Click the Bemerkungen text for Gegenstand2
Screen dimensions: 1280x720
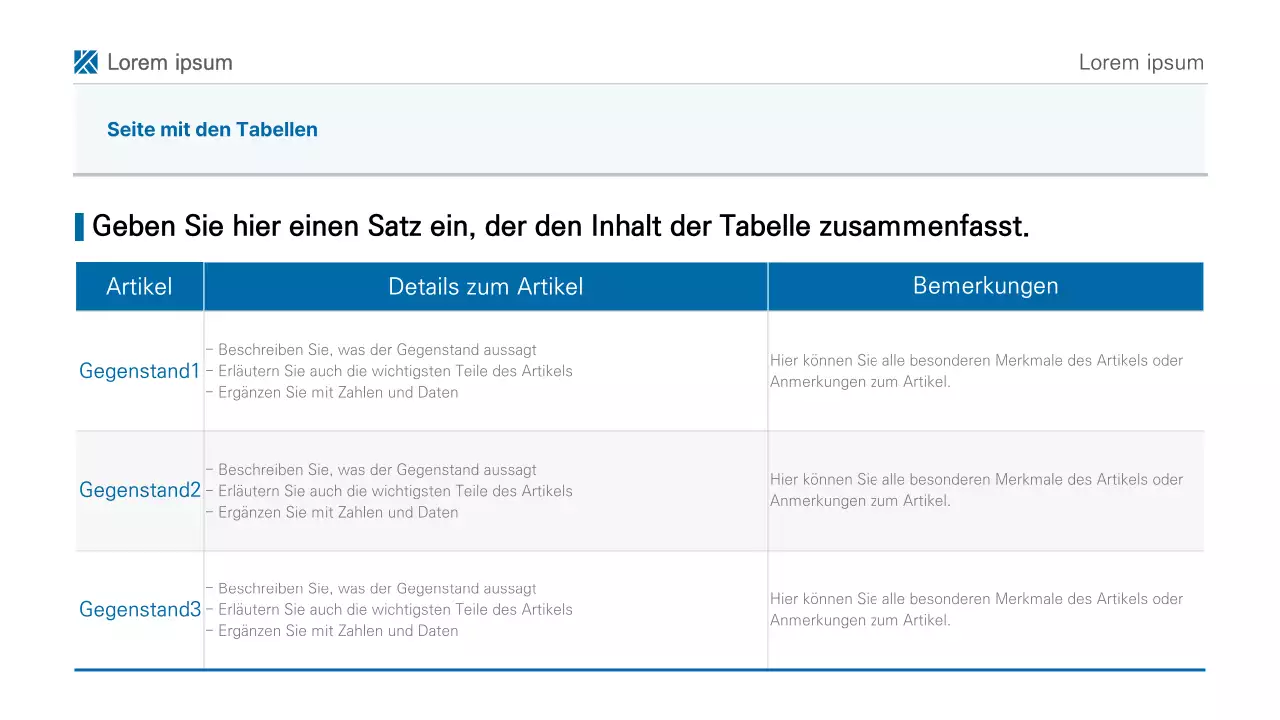pos(976,489)
